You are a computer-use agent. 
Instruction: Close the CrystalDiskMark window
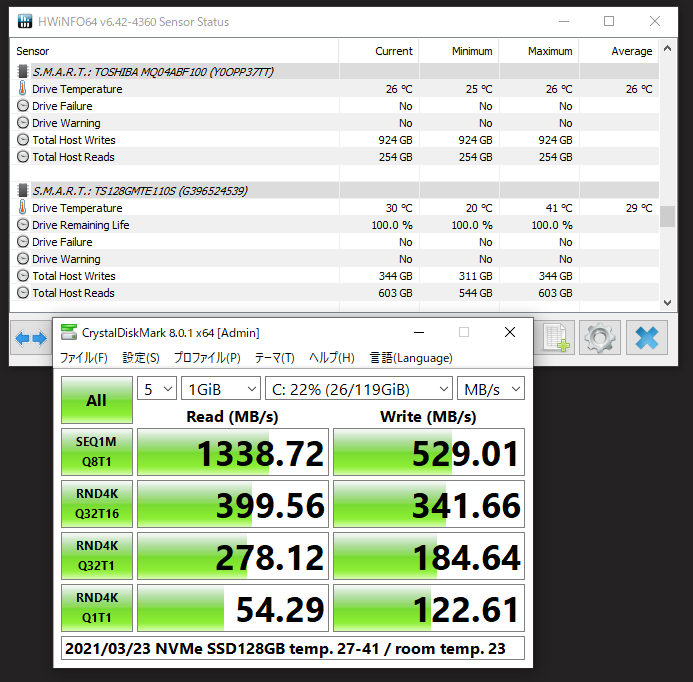510,332
